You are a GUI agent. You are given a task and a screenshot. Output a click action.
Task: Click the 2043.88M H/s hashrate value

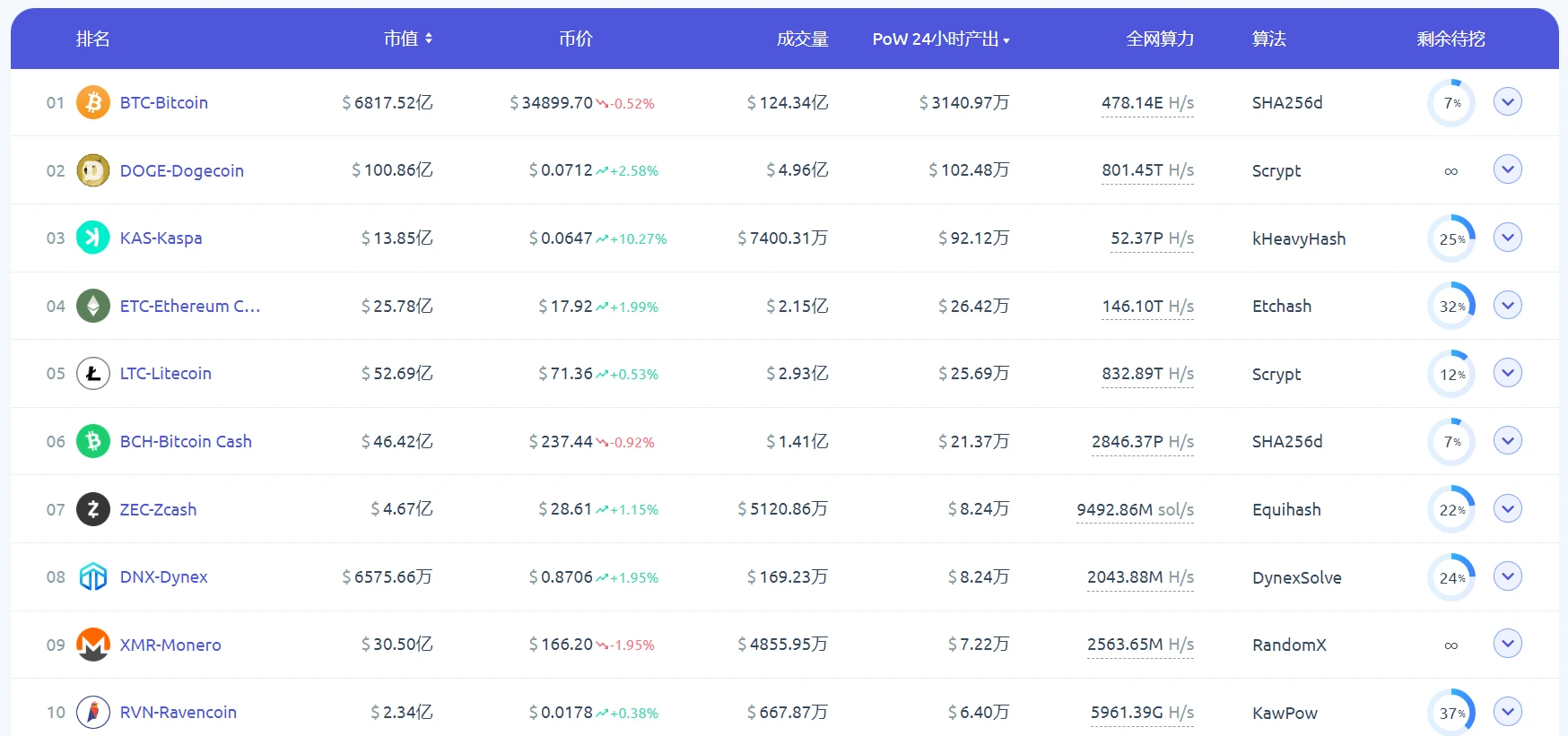coord(1141,576)
